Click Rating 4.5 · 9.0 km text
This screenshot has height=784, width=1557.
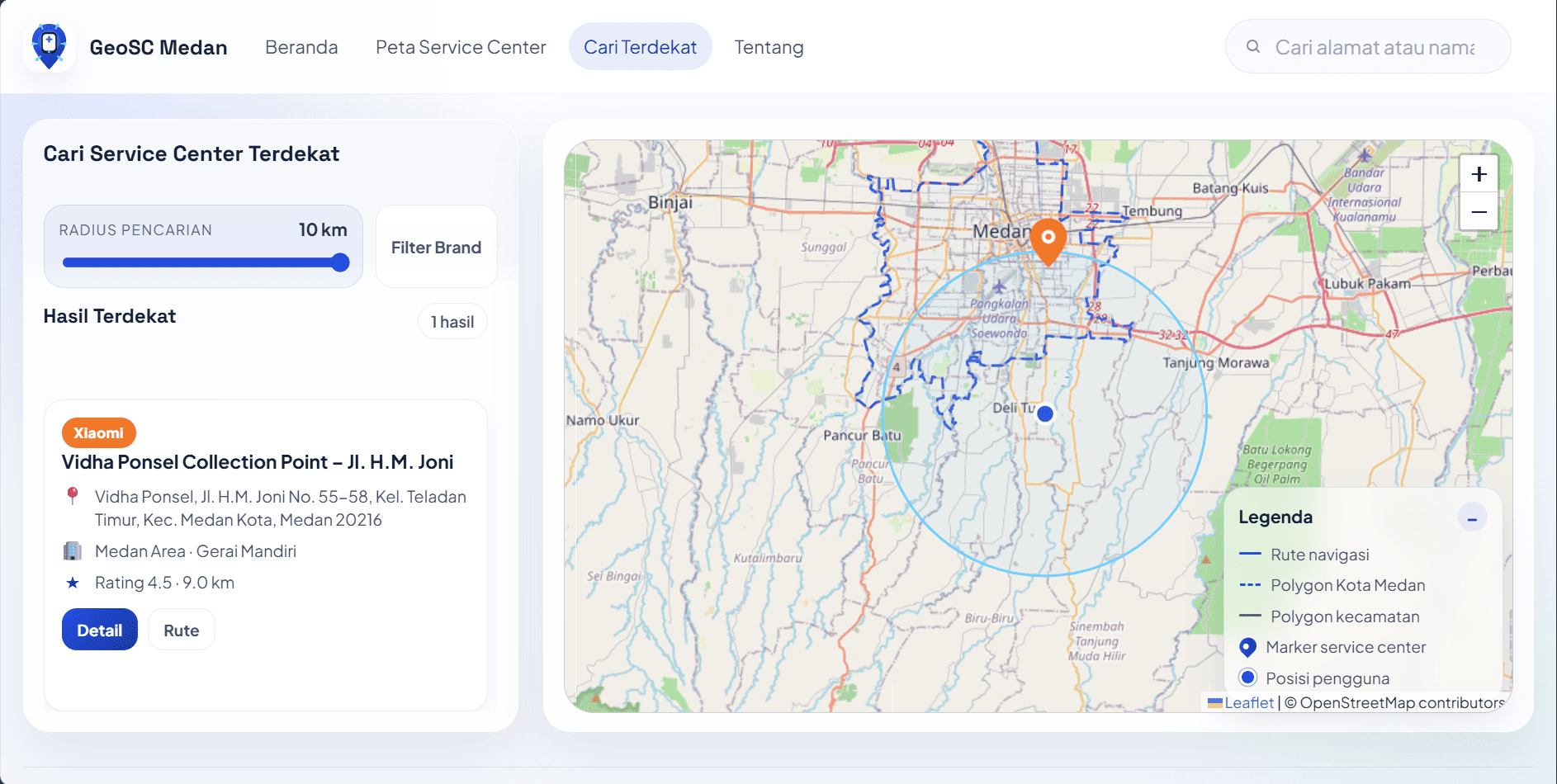165,583
